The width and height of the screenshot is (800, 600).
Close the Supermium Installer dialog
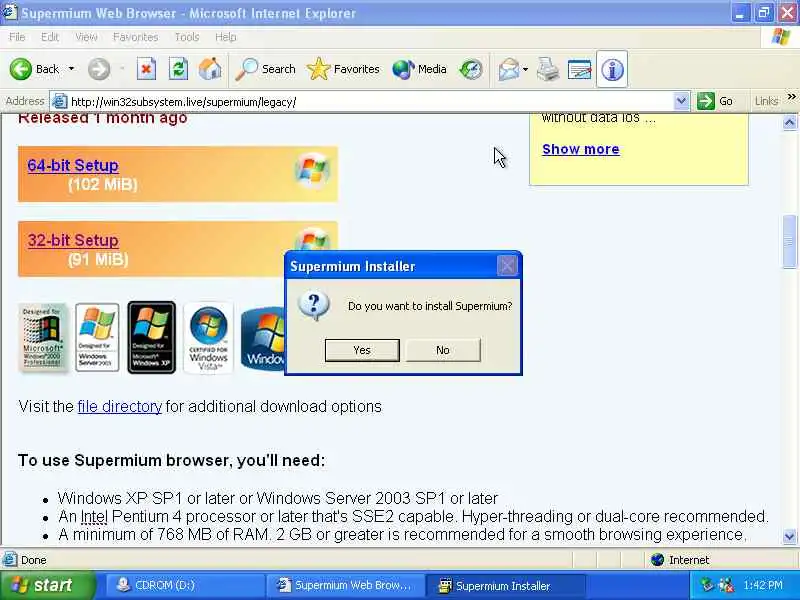pyautogui.click(x=507, y=265)
